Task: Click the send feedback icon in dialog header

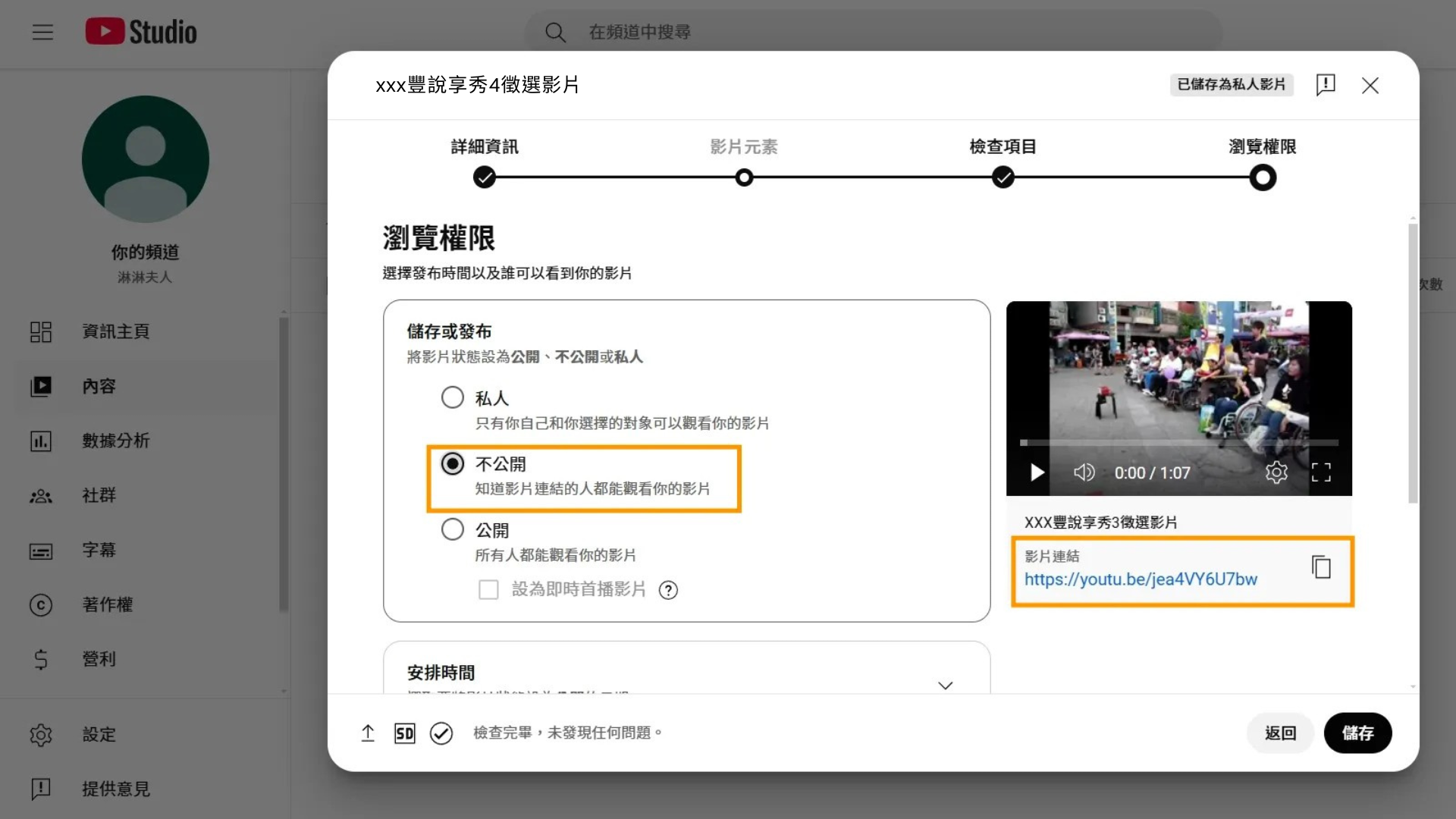Action: click(1326, 85)
